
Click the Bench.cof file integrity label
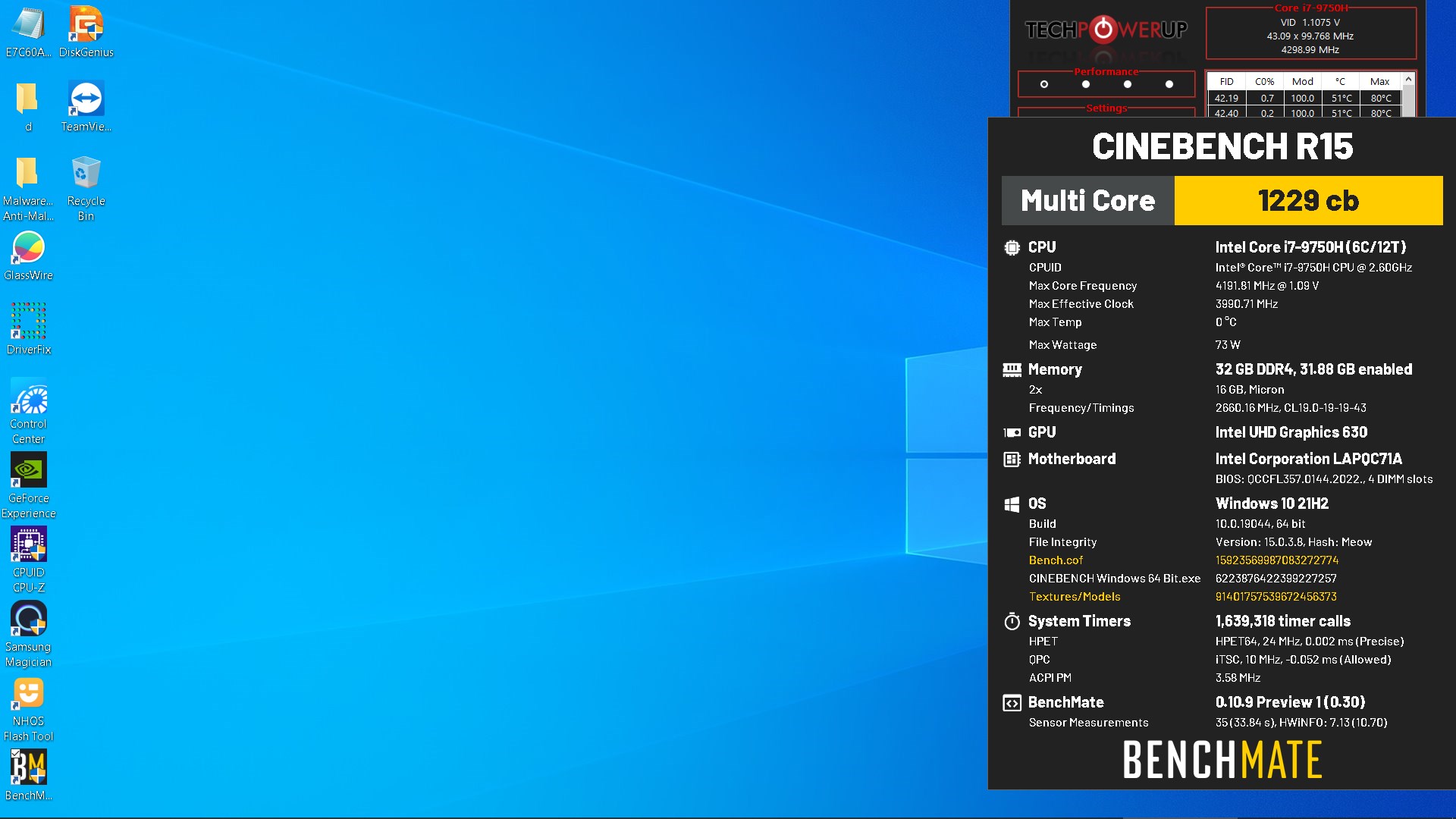click(x=1056, y=560)
